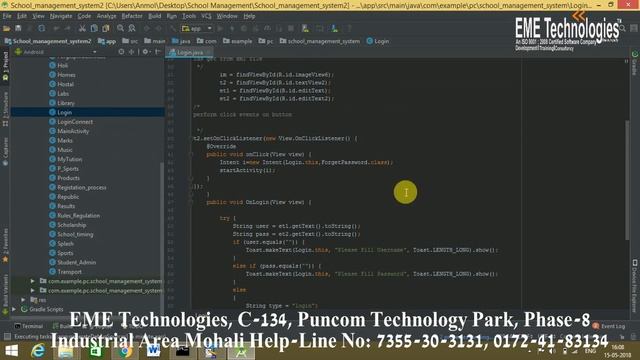Image resolution: width=640 pixels, height=360 pixels.
Task: Click the Replace toolbar icon
Action: click(x=132, y=29)
